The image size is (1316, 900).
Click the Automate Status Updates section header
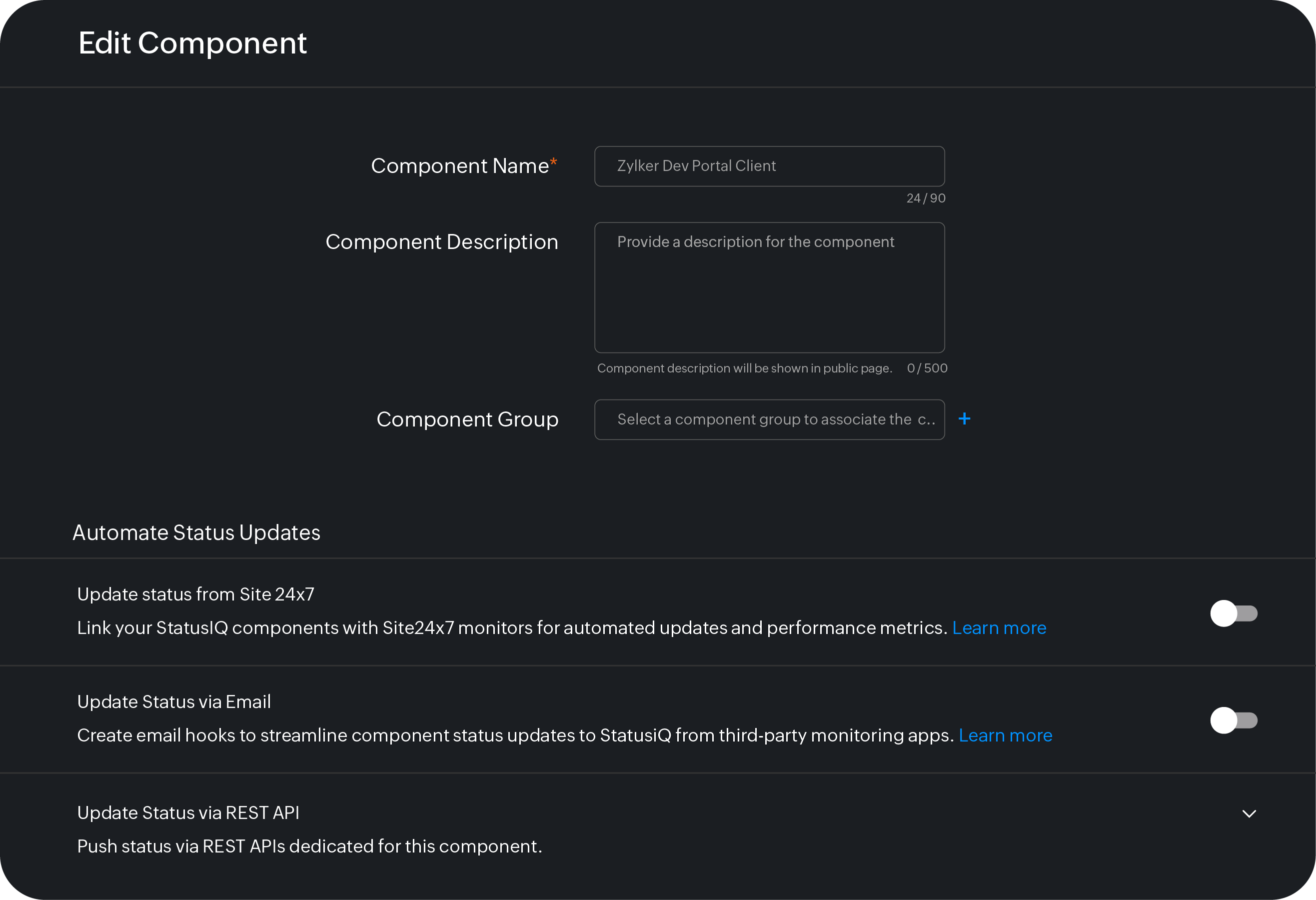pyautogui.click(x=196, y=532)
